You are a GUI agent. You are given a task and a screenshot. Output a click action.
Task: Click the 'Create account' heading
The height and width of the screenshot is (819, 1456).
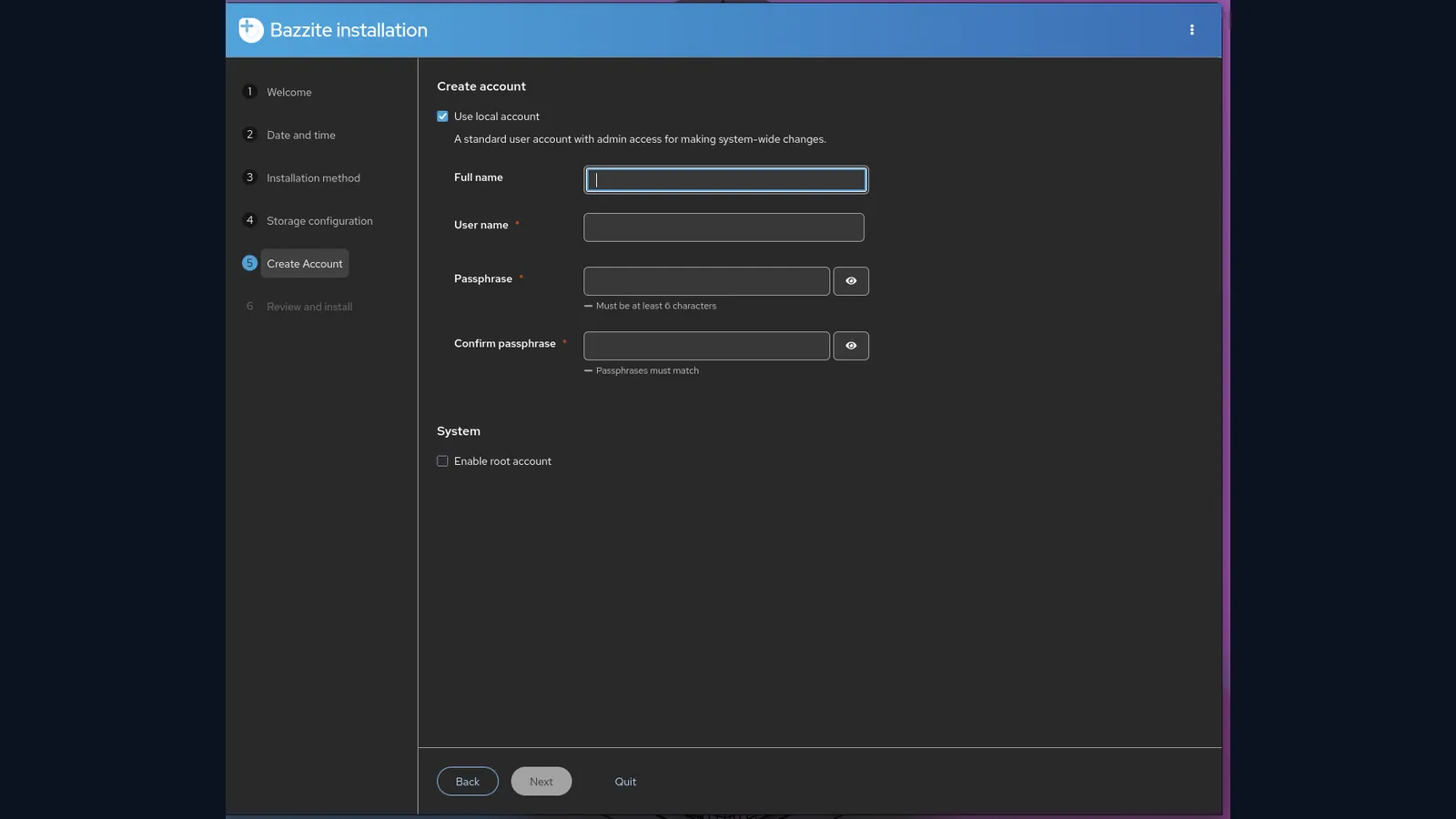481,86
